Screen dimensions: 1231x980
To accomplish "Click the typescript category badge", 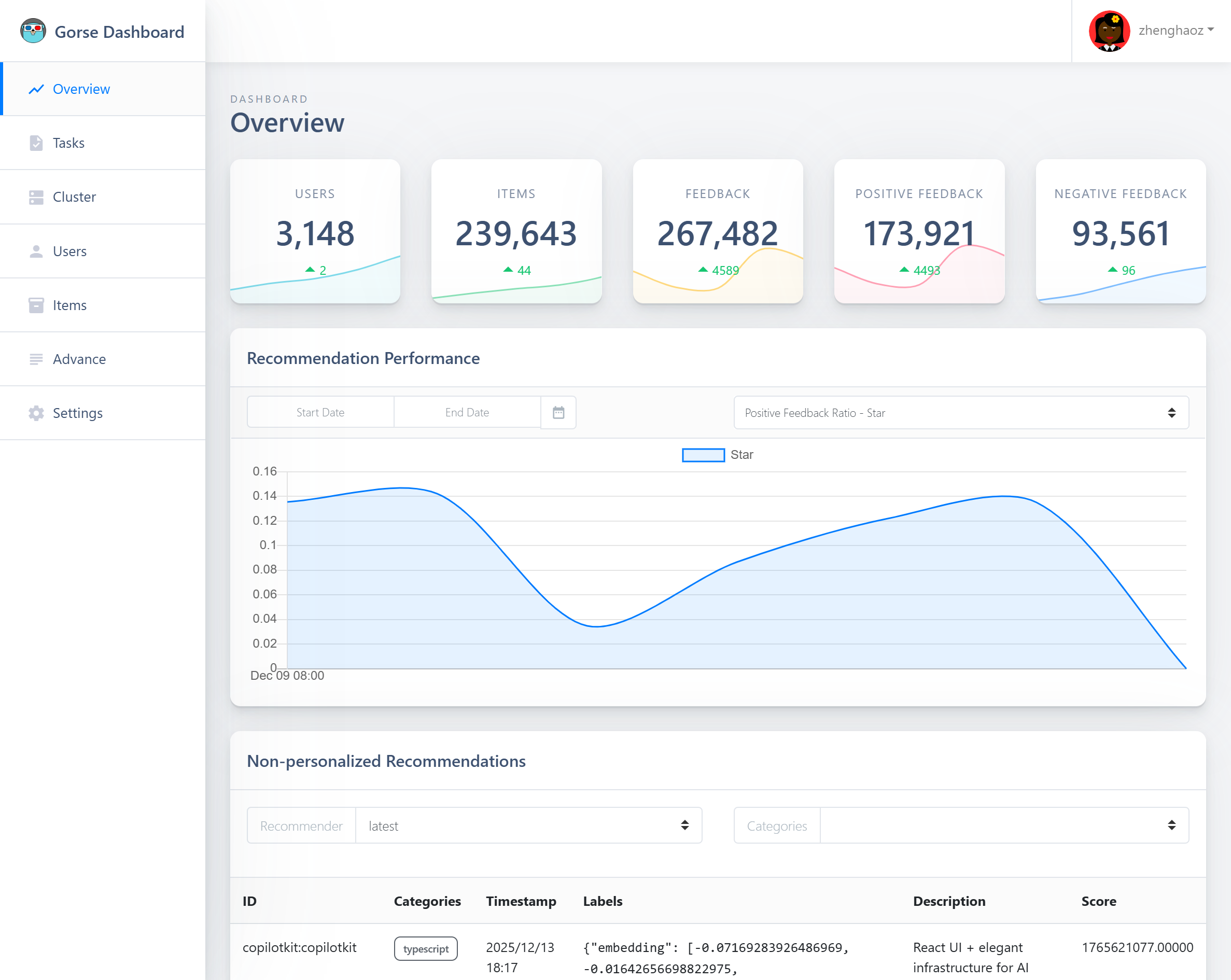I will [425, 948].
